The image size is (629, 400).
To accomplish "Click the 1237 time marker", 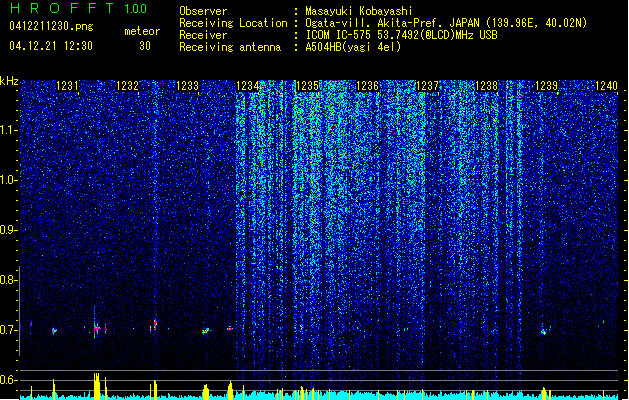I will point(428,86).
